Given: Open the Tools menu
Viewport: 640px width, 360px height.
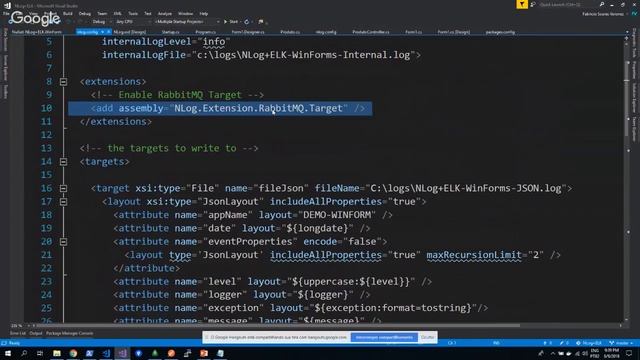Looking at the screenshot, I should pos(133,13).
